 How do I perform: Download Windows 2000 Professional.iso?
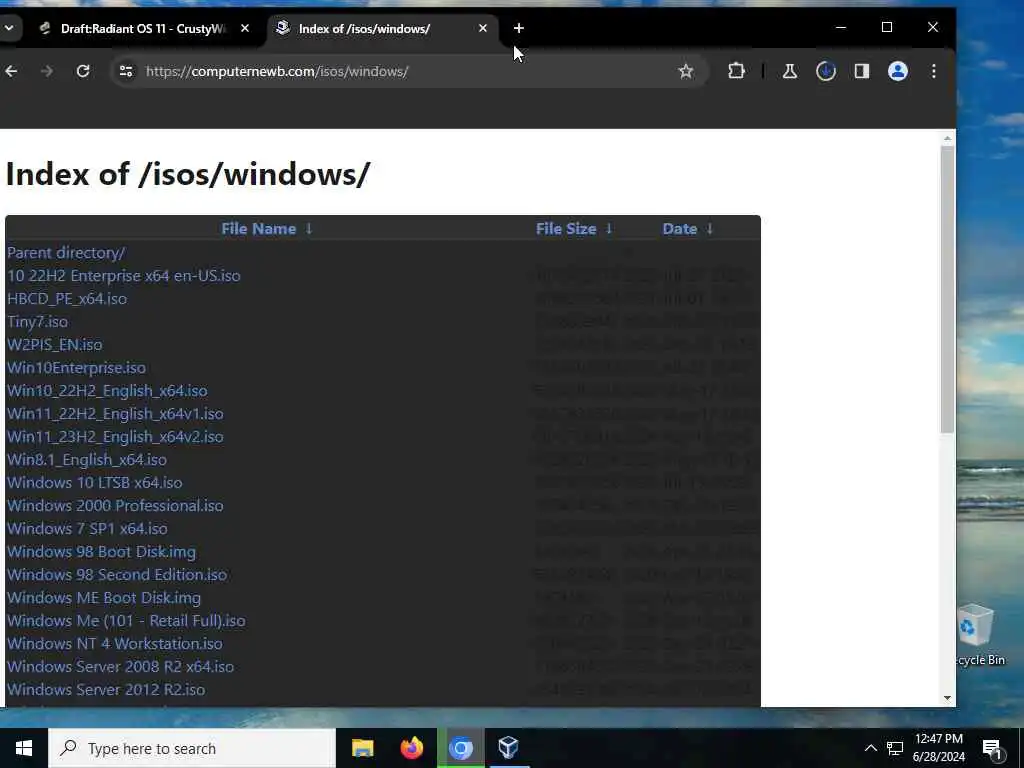(115, 505)
